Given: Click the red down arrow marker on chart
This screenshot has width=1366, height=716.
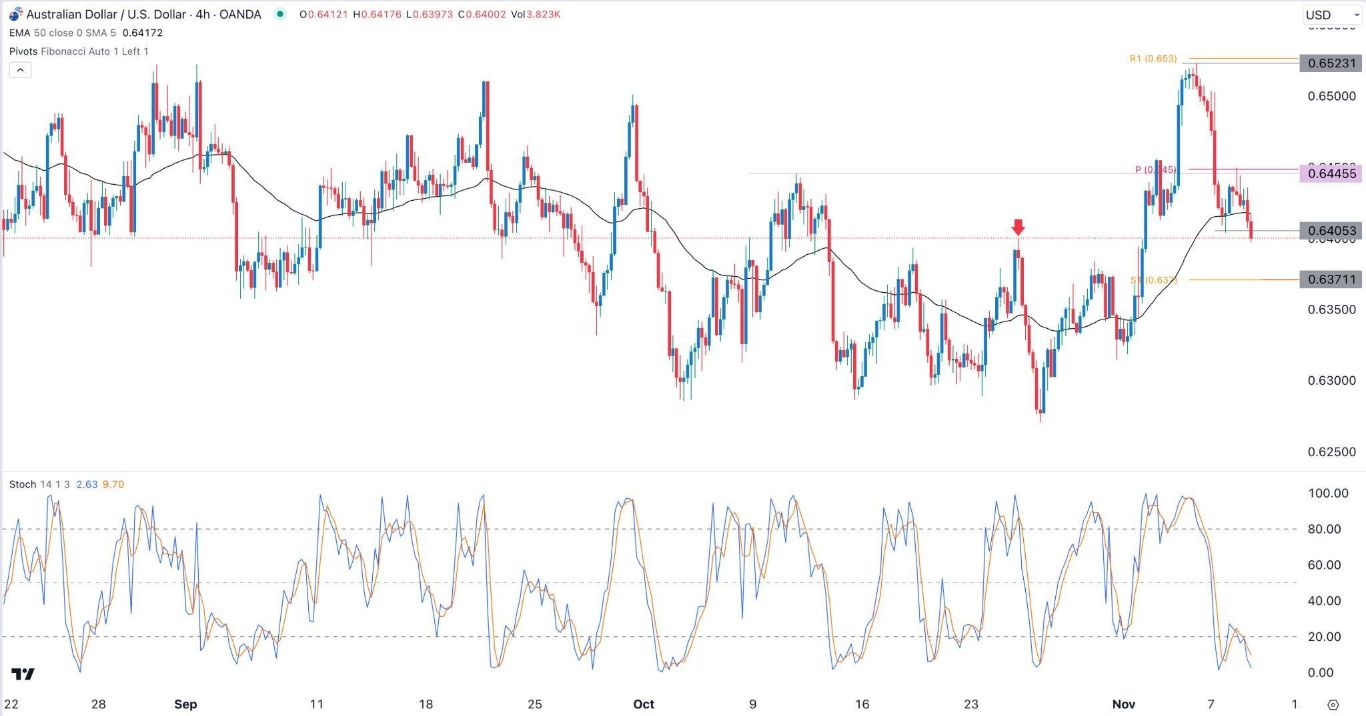Looking at the screenshot, I should tap(1018, 227).
